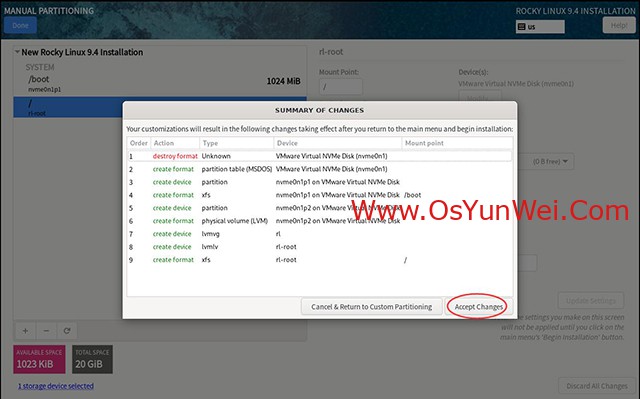Sort by the Order column header
The width and height of the screenshot is (640, 399).
point(139,143)
